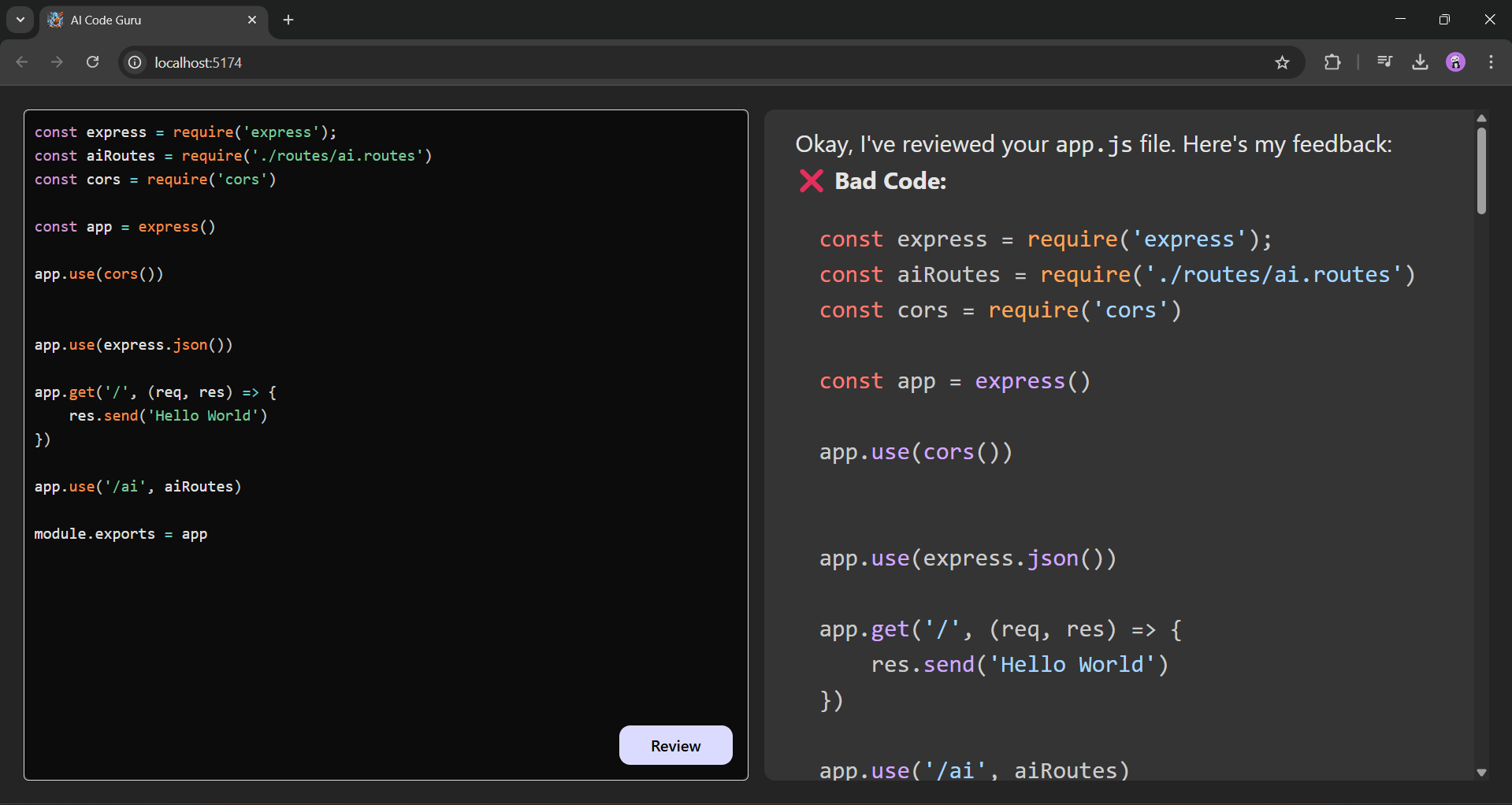Open the tab search chevron

pyautogui.click(x=20, y=20)
